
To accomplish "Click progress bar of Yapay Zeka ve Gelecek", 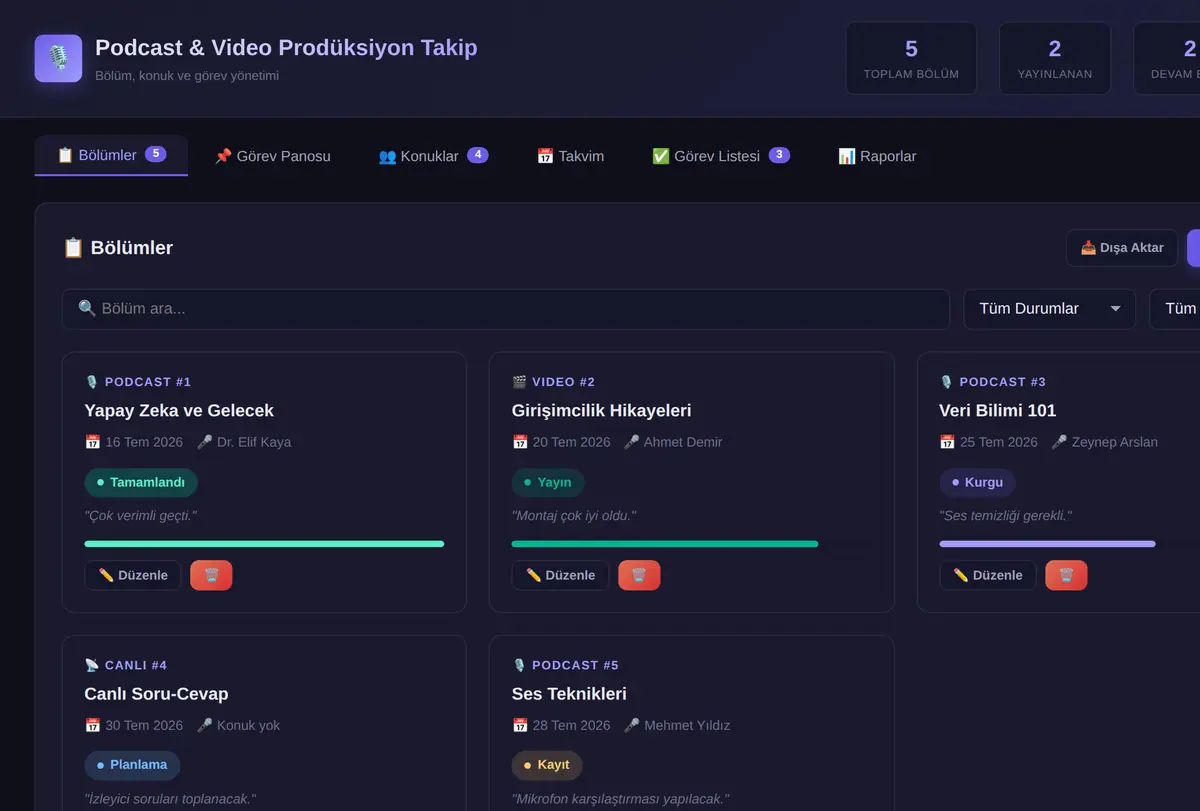I will tap(264, 544).
